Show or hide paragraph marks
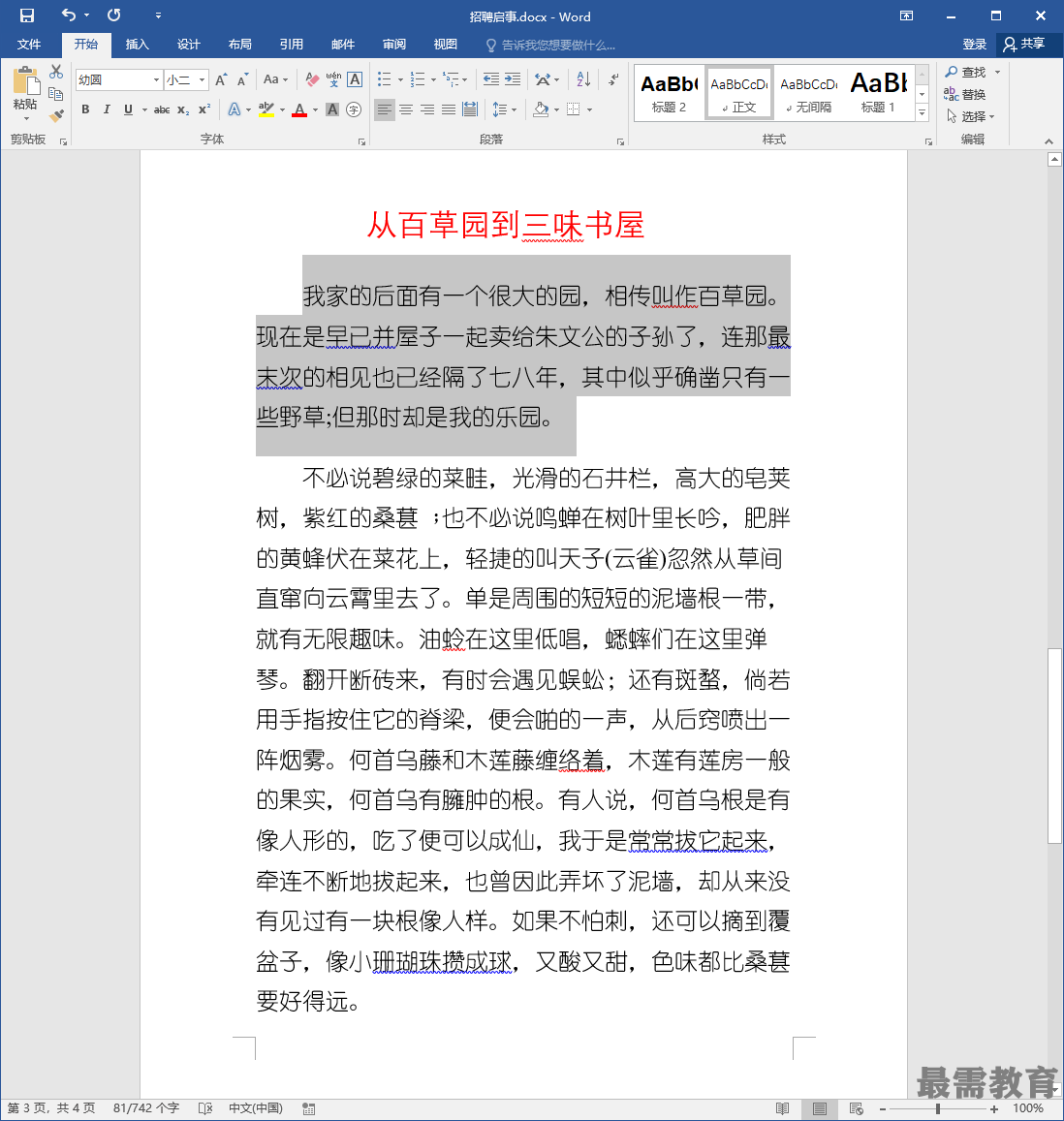1064x1121 pixels. pos(613,79)
